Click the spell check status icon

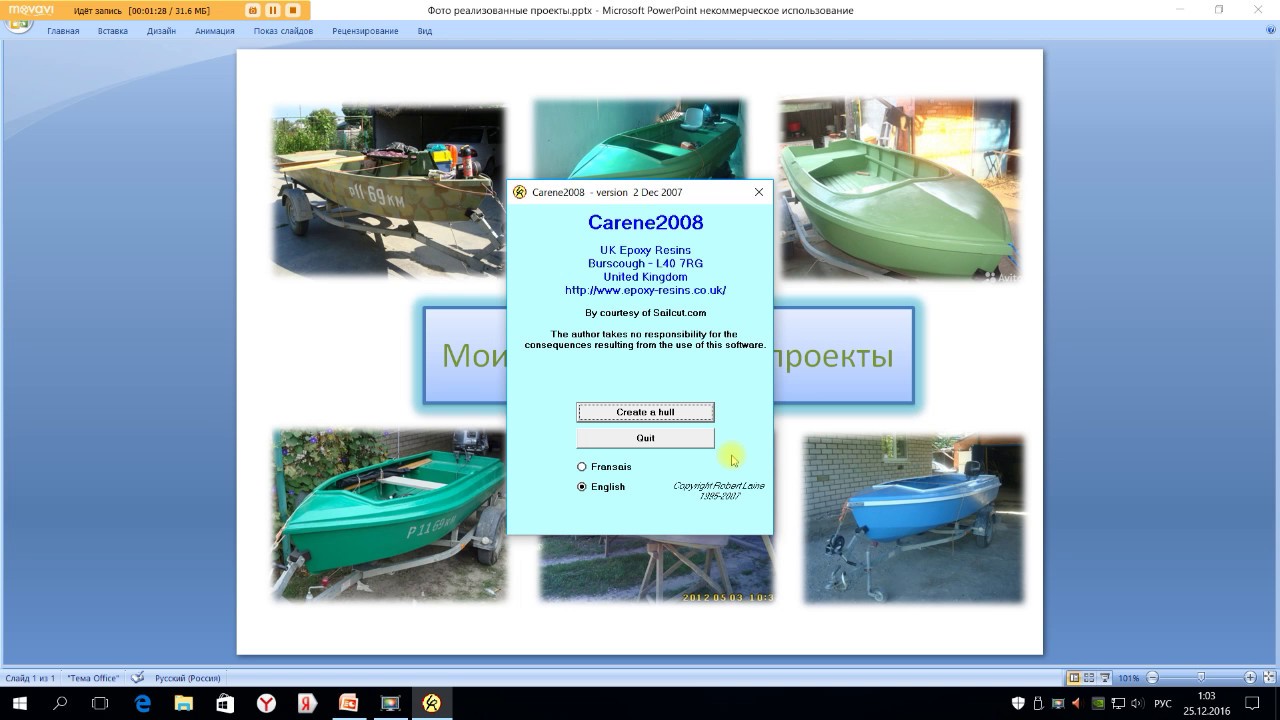click(x=137, y=678)
